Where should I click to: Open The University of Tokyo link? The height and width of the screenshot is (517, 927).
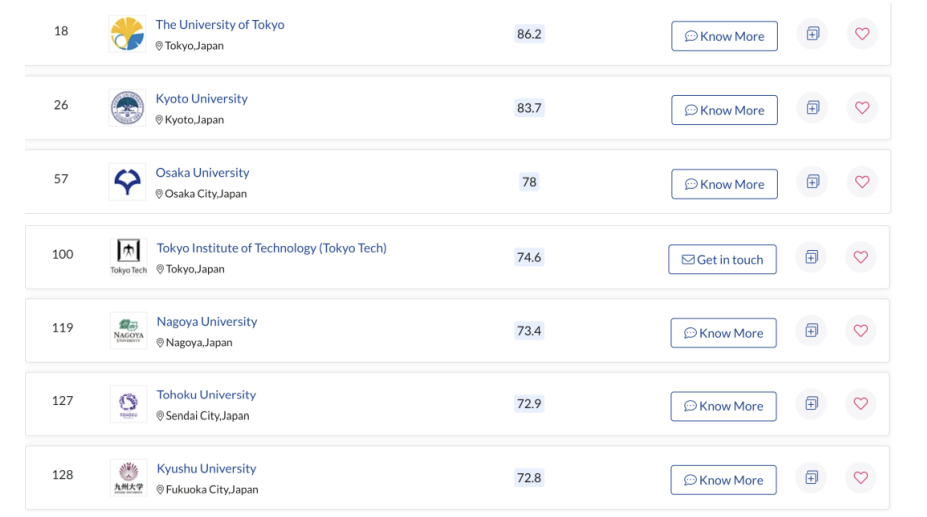coord(220,24)
